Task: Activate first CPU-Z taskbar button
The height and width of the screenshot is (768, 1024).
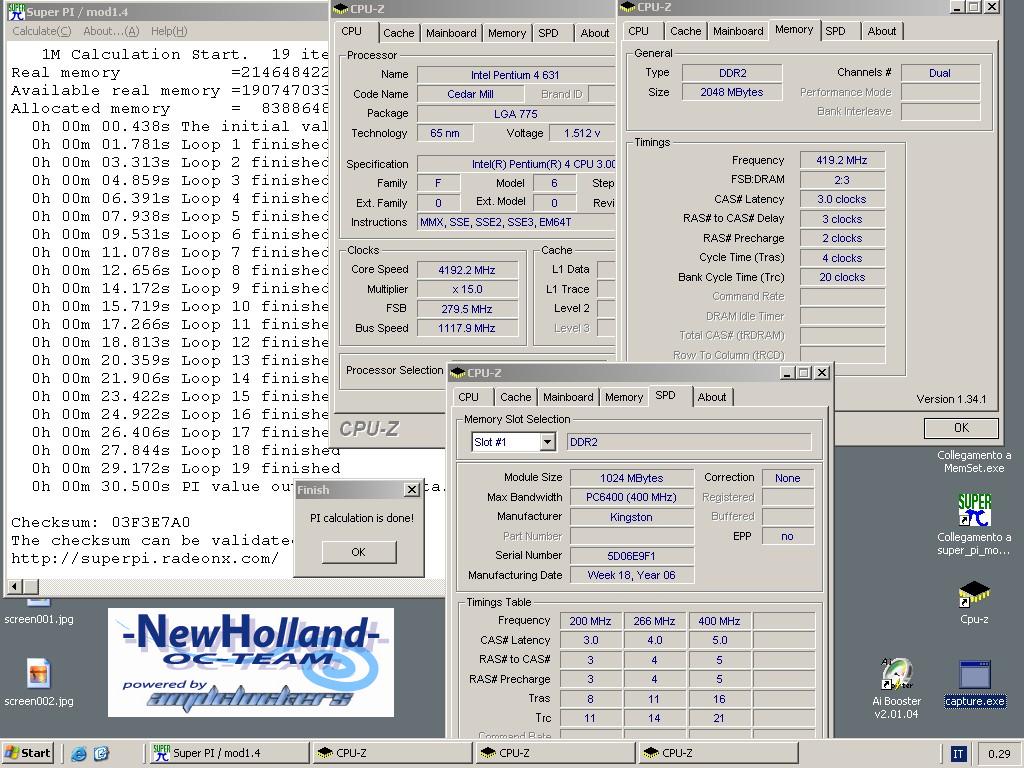Action: click(x=391, y=753)
